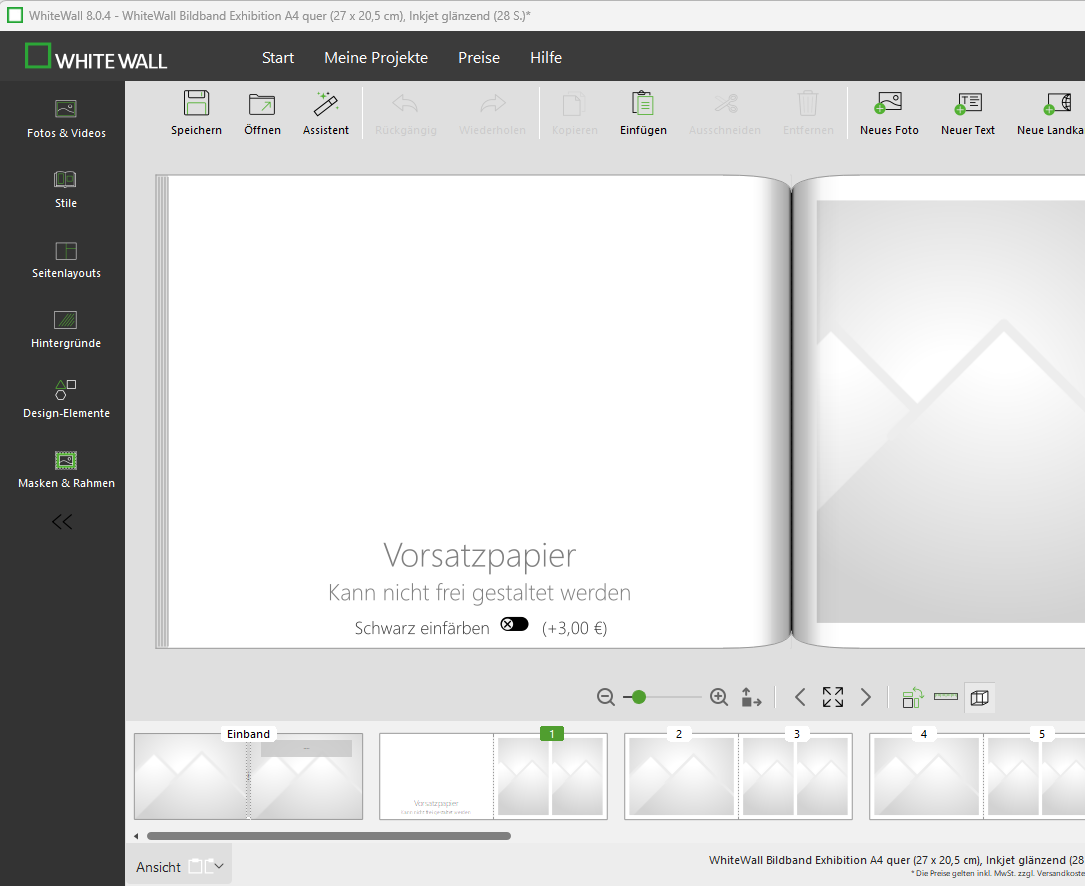Open the Preise menu
The width and height of the screenshot is (1085, 886).
[479, 57]
